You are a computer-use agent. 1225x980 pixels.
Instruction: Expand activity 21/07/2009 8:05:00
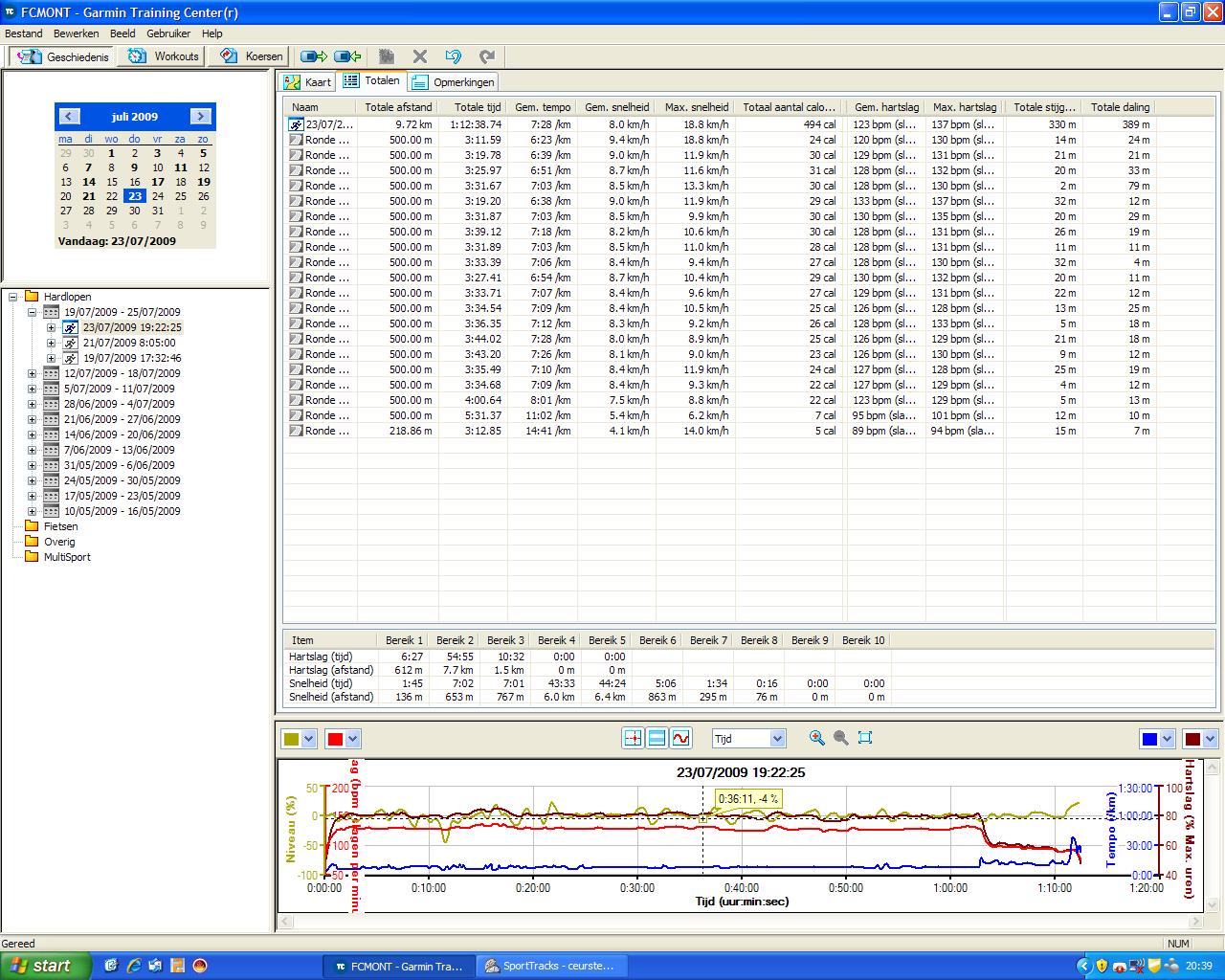[52, 343]
